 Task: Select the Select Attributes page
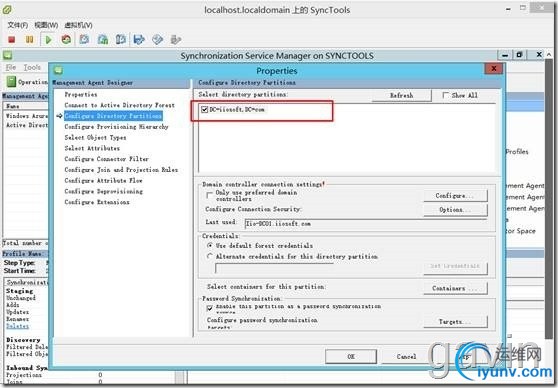pos(92,148)
